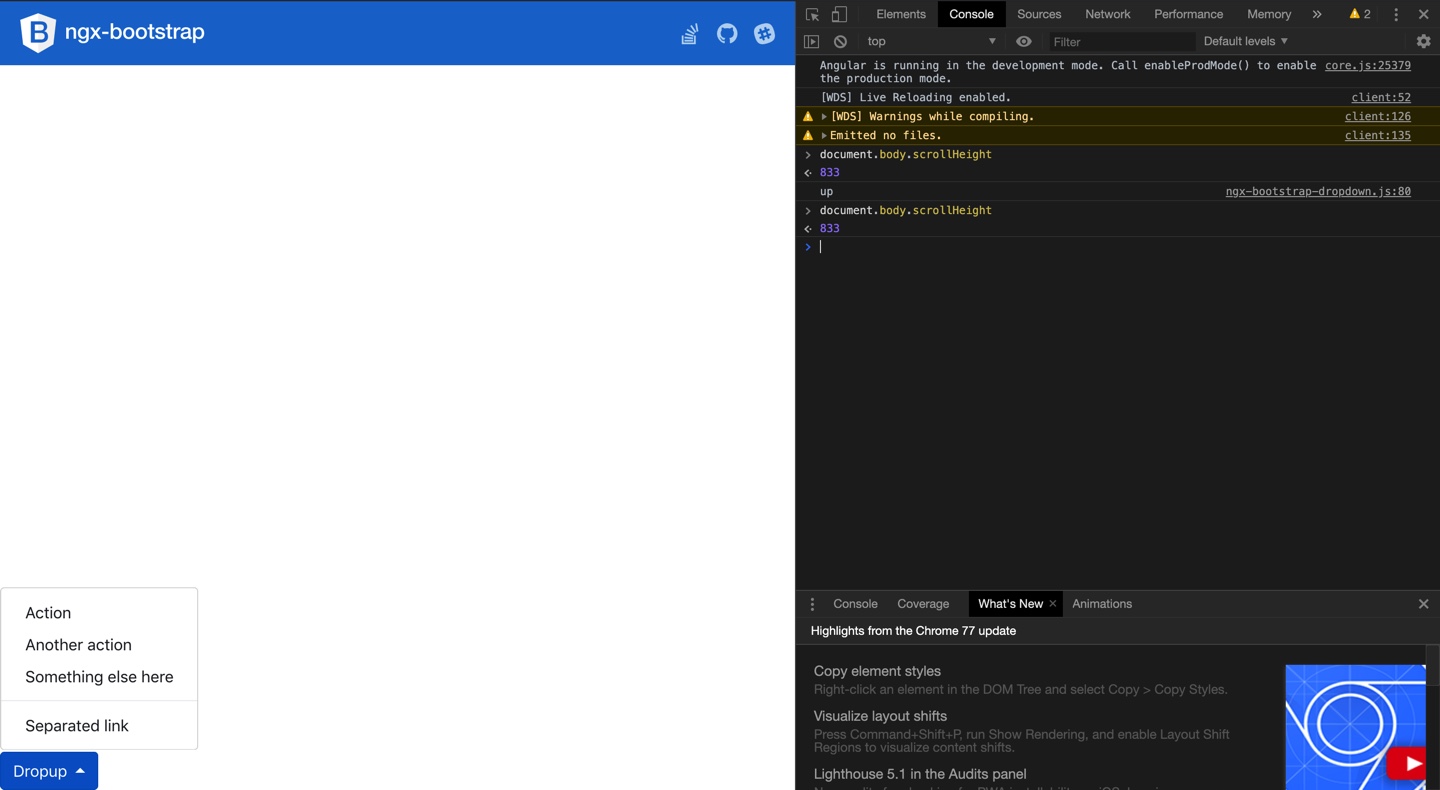
Task: Open the Default levels filter dropdown
Action: point(1244,41)
